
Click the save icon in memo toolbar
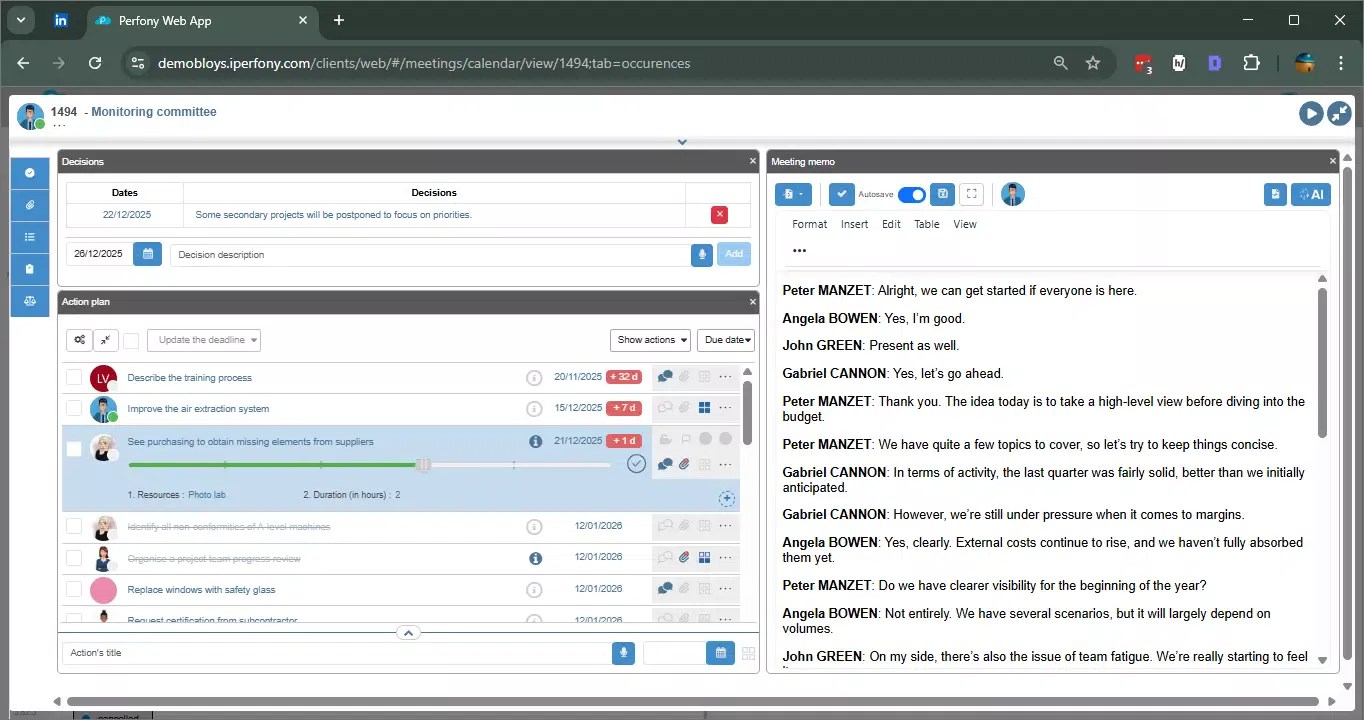pos(941,194)
